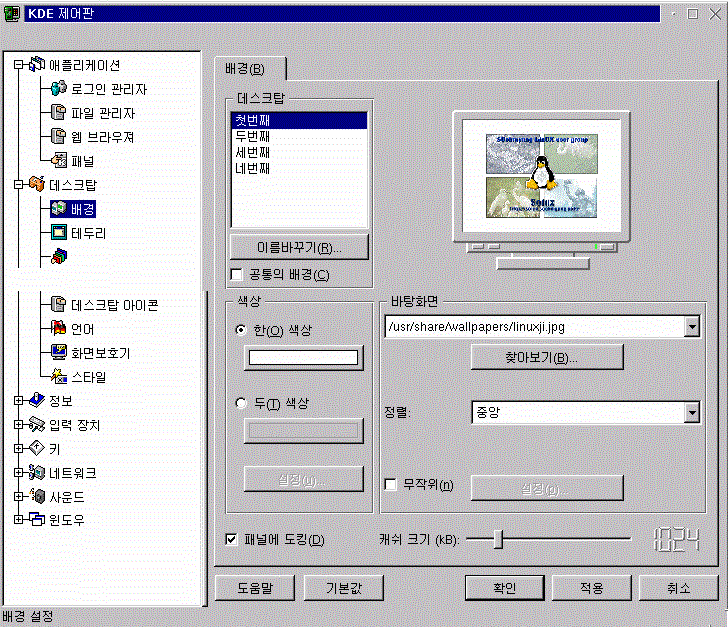Screen dimensions: 728x627
Task: Click the 정보 information icon
Action: pyautogui.click(x=37, y=400)
